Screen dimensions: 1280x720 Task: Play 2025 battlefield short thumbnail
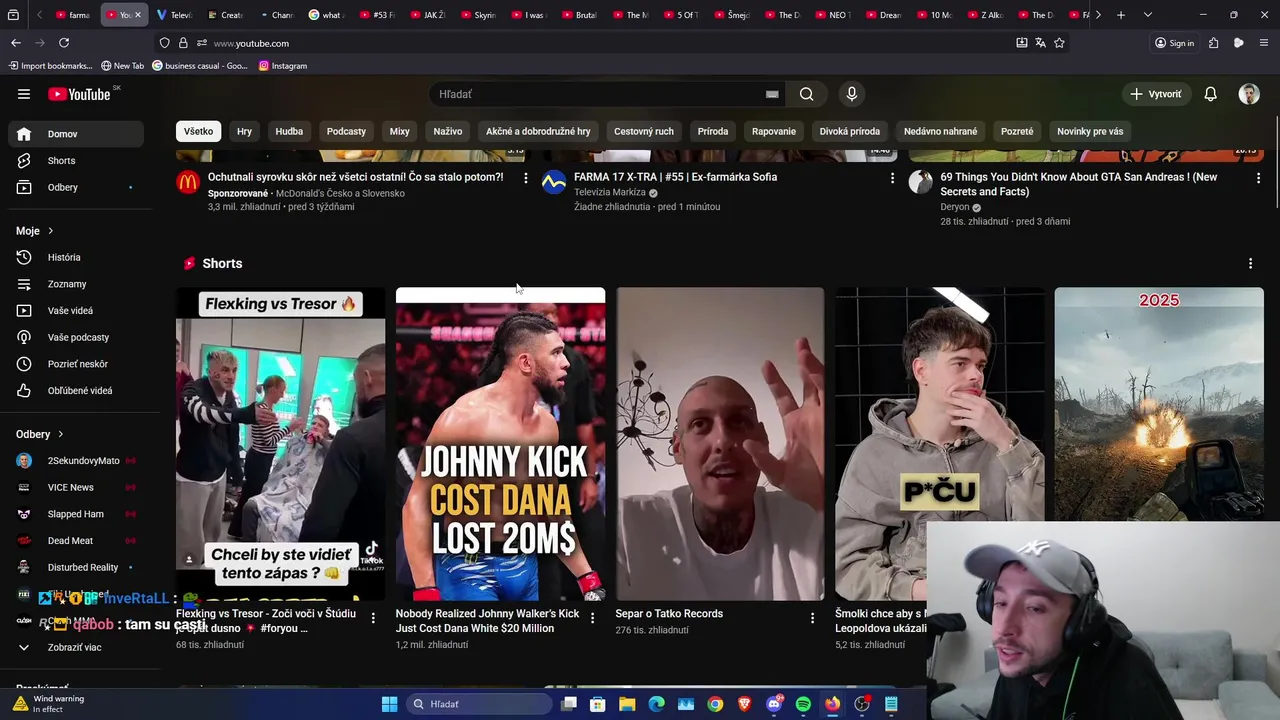pos(1159,405)
